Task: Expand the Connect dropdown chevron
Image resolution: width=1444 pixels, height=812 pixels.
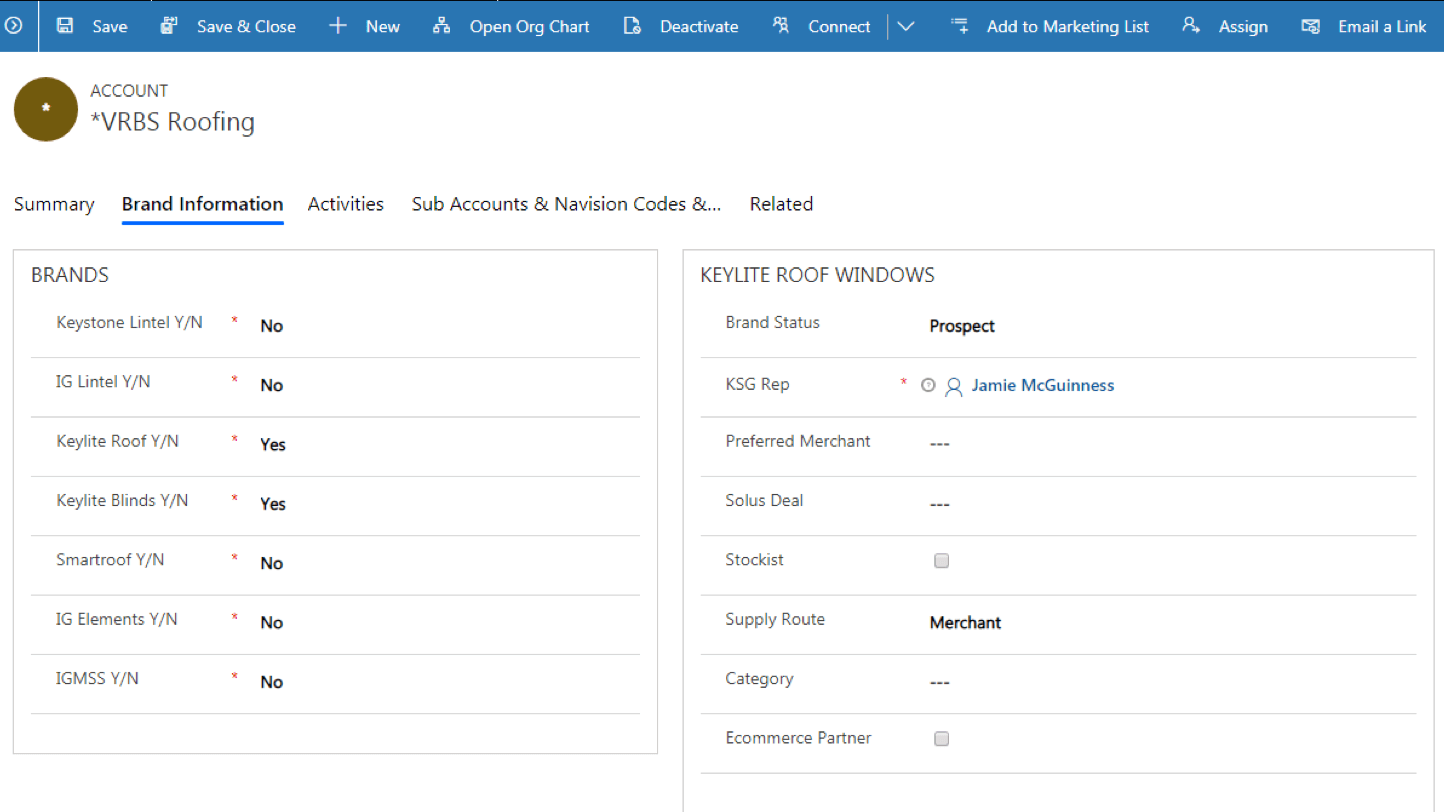Action: click(x=906, y=26)
